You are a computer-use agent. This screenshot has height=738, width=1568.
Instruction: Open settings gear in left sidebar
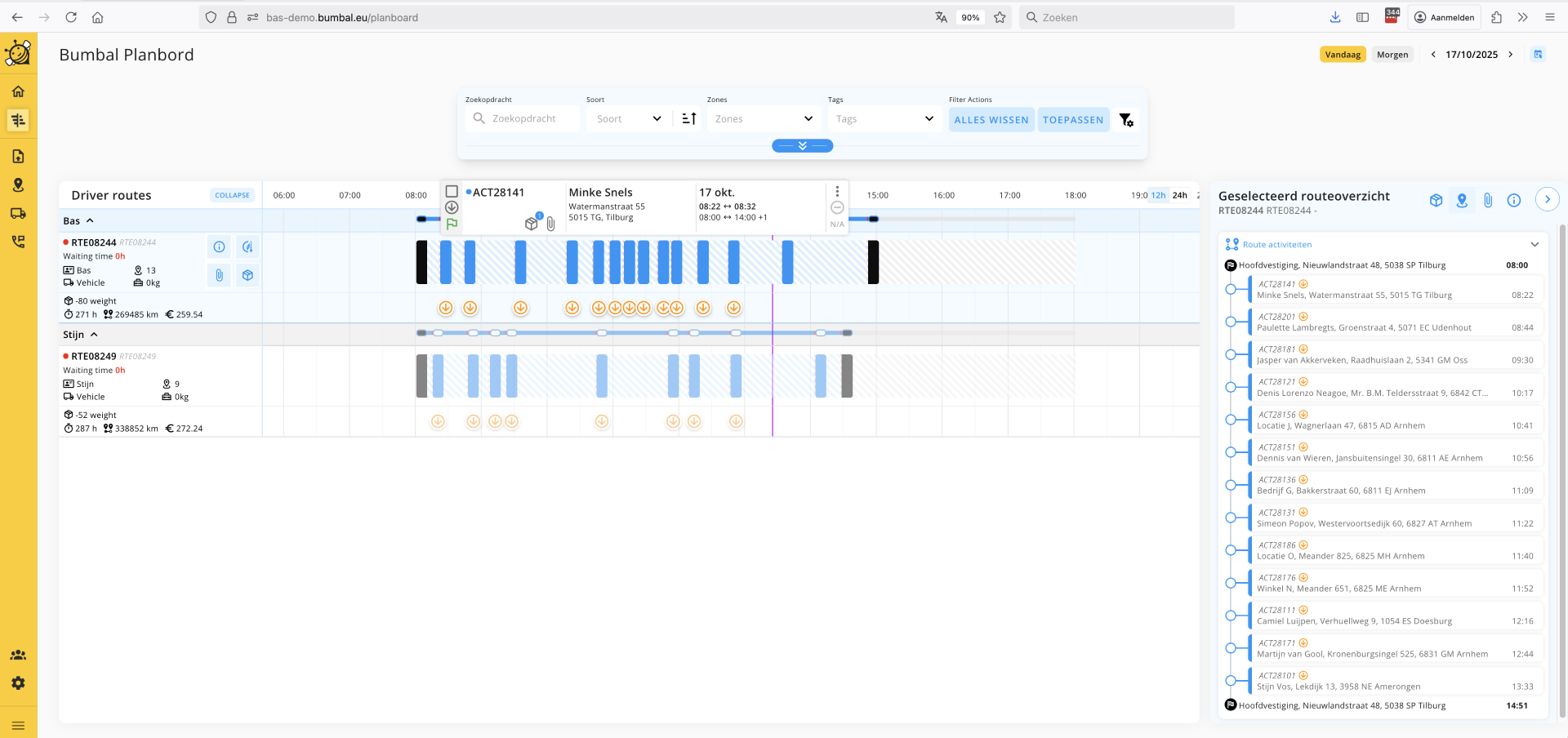pyautogui.click(x=18, y=683)
